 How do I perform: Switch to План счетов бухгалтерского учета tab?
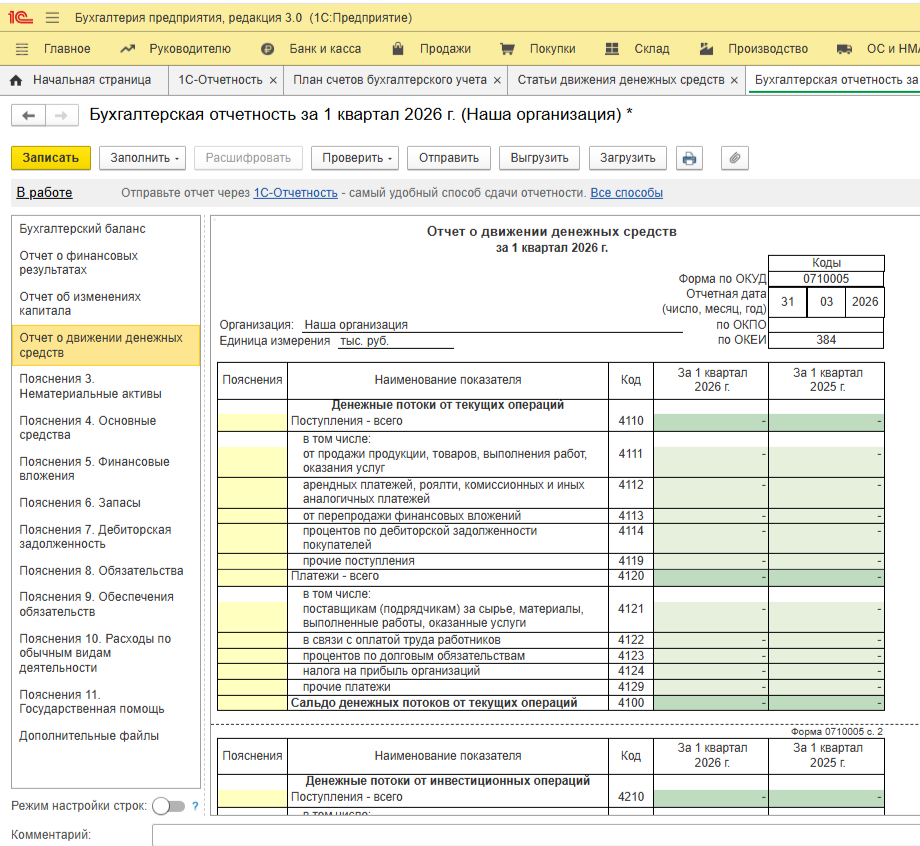[390, 80]
